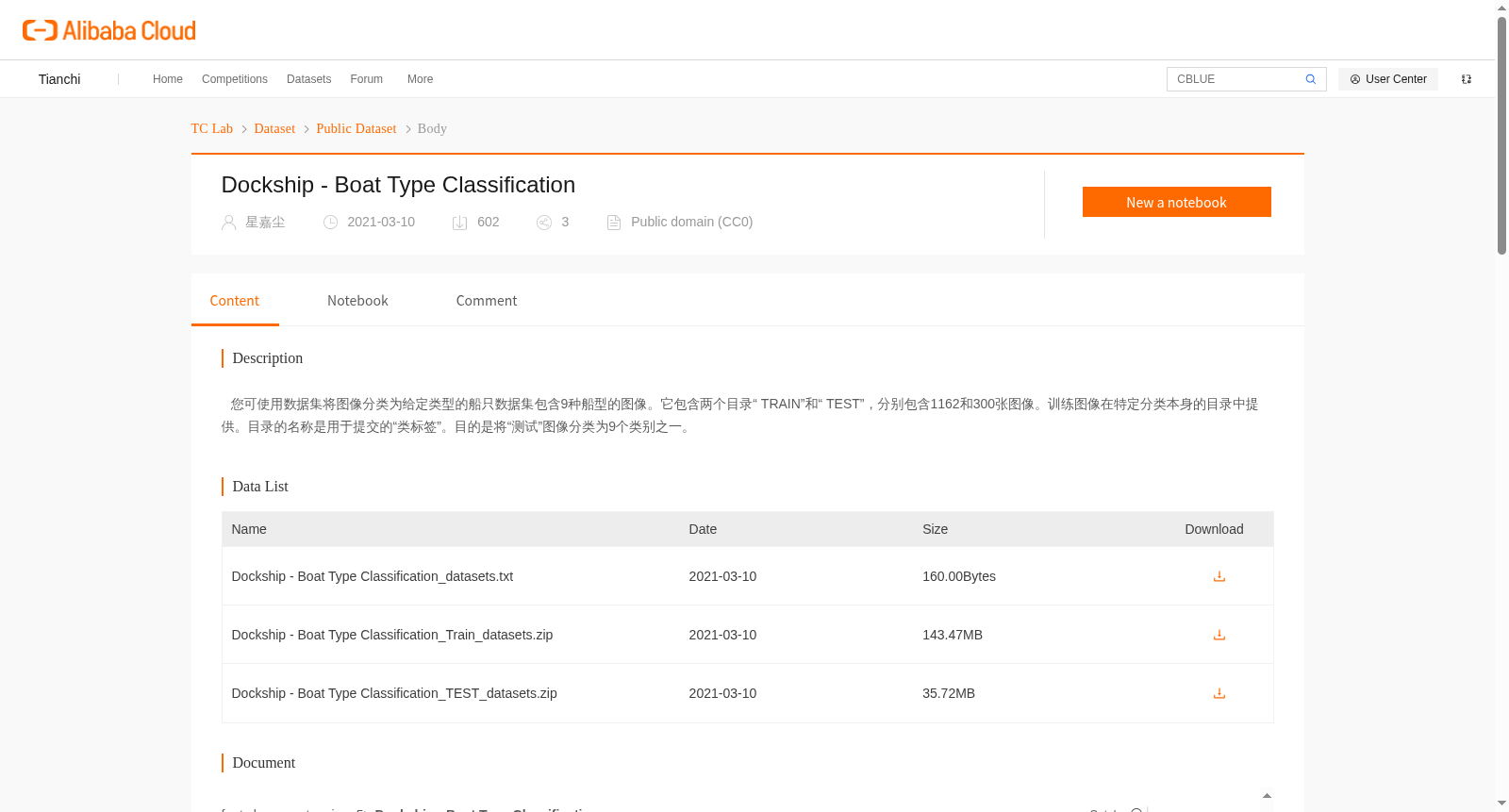Navigate to Public Dataset breadcrumb
This screenshot has width=1509, height=812.
[357, 128]
